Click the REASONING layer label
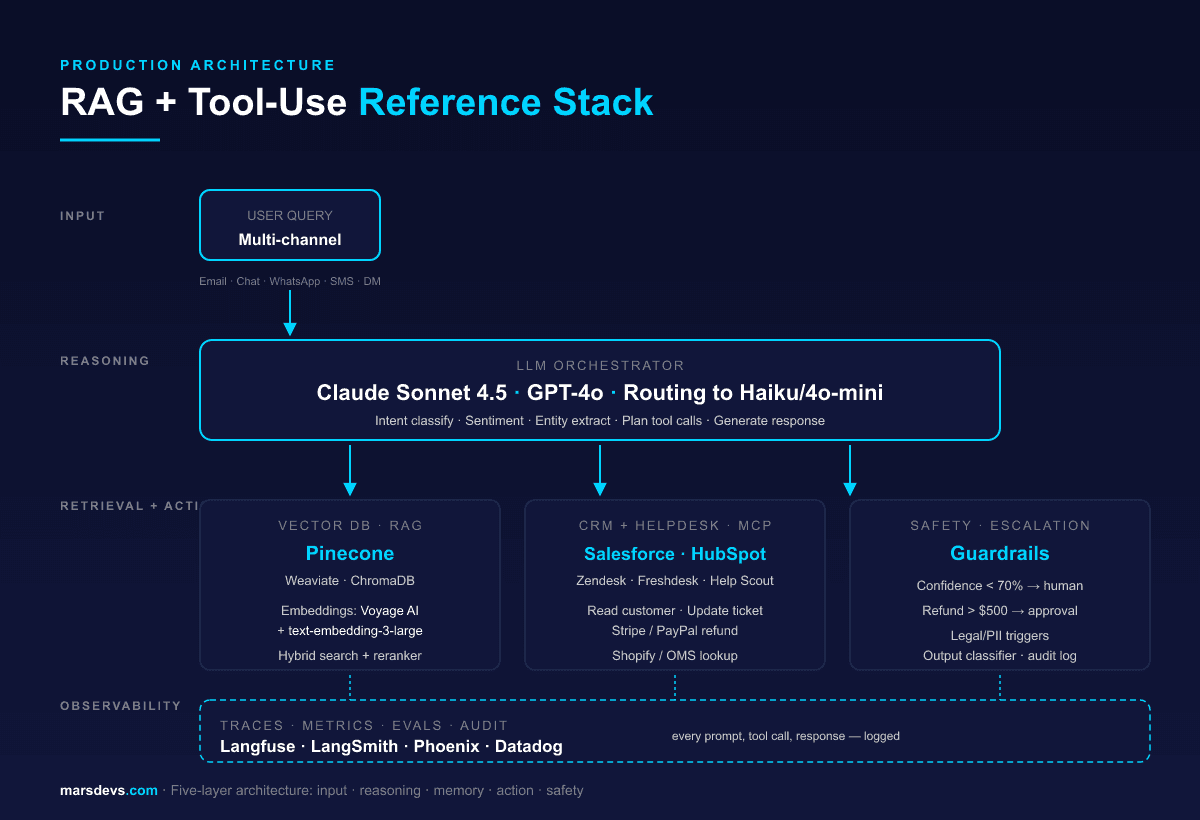 [x=105, y=361]
